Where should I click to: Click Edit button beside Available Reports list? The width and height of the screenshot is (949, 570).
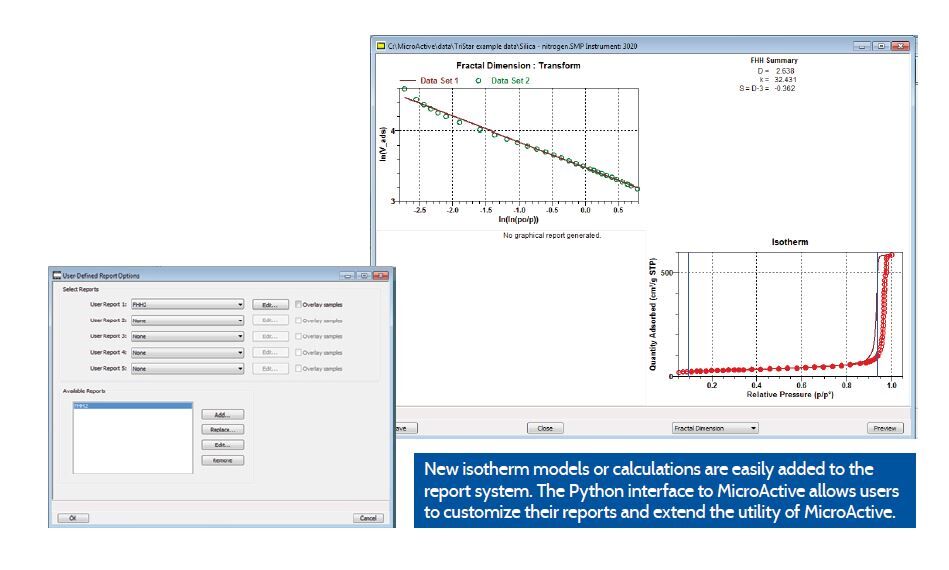point(223,445)
